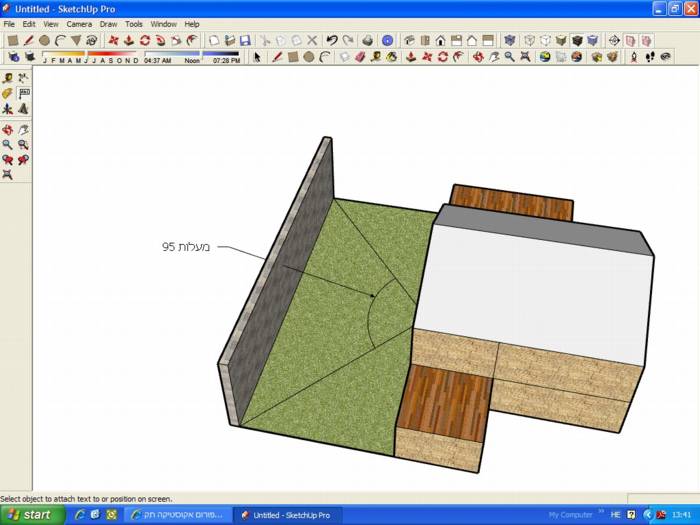Switch to Iso standard view

[409, 41]
